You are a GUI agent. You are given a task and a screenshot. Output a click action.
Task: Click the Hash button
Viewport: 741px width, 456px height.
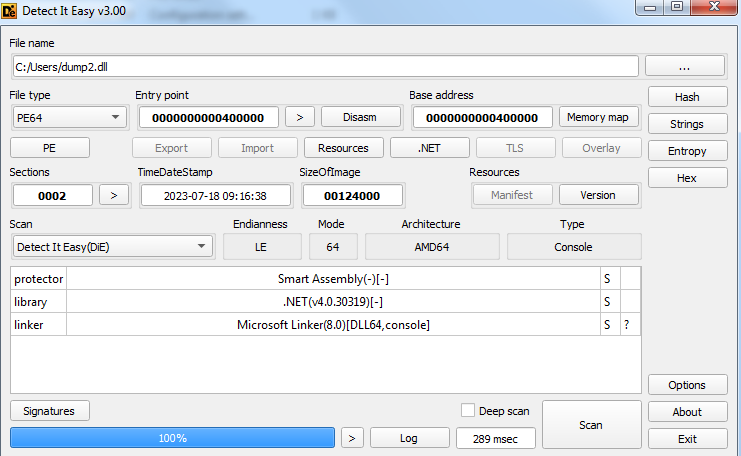coord(687,97)
